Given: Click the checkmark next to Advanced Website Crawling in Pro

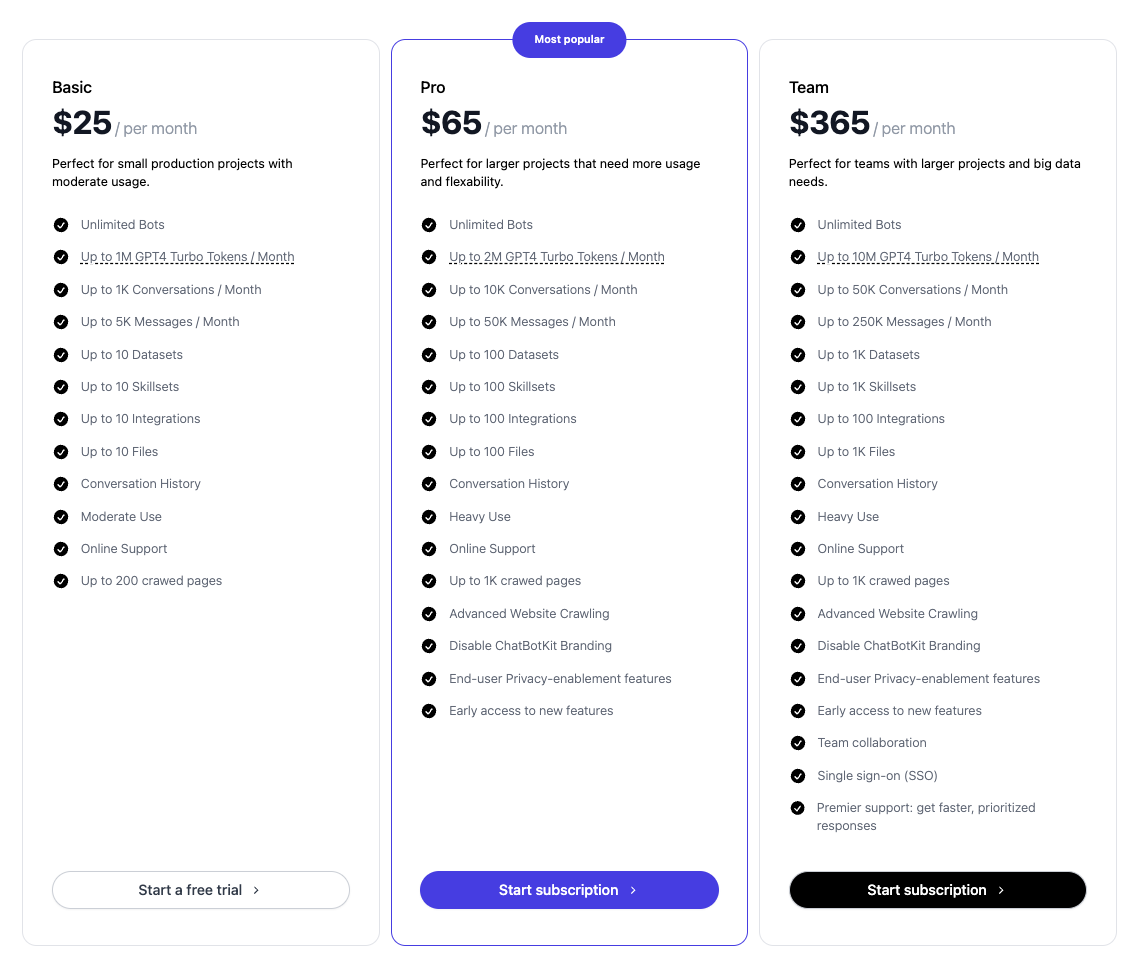Looking at the screenshot, I should pos(429,613).
